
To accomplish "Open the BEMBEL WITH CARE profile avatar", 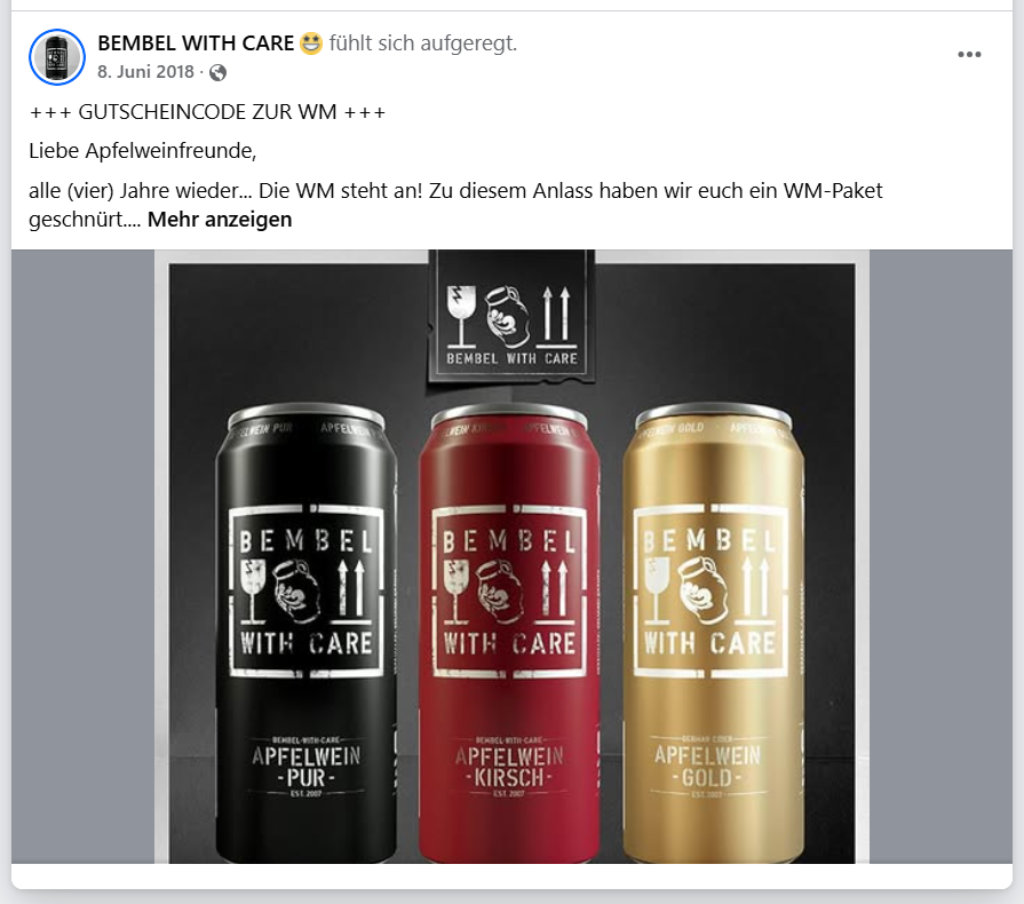I will [57, 57].
